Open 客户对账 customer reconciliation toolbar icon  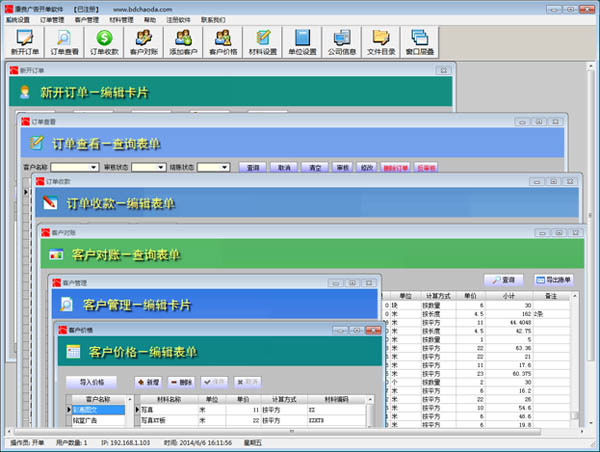(x=144, y=42)
